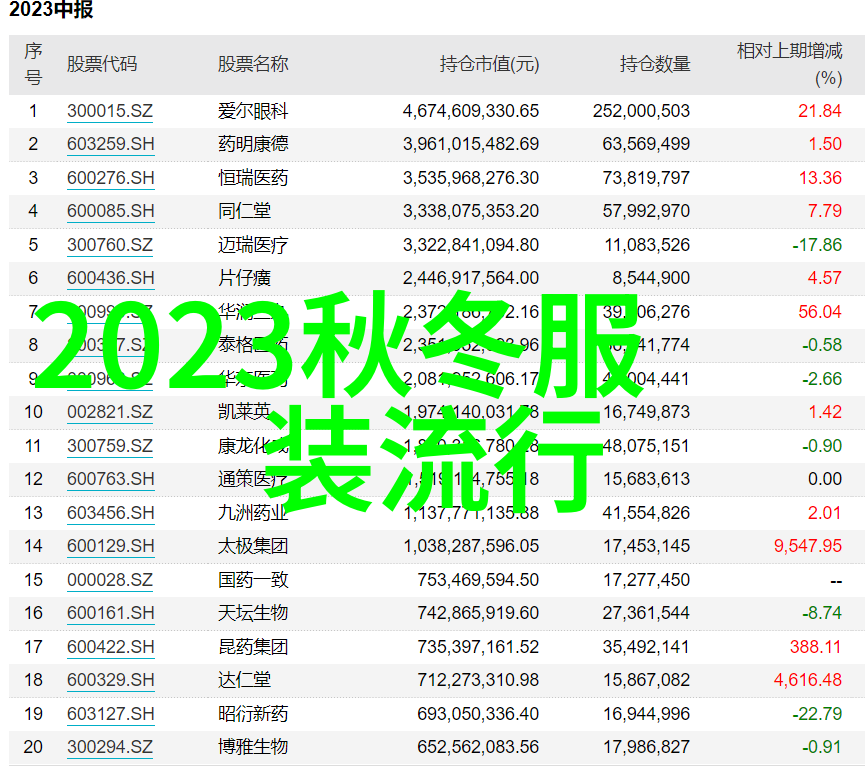Screen dimensions: 865x776
Task: Open stock code 600329.SH
Action: coord(110,679)
